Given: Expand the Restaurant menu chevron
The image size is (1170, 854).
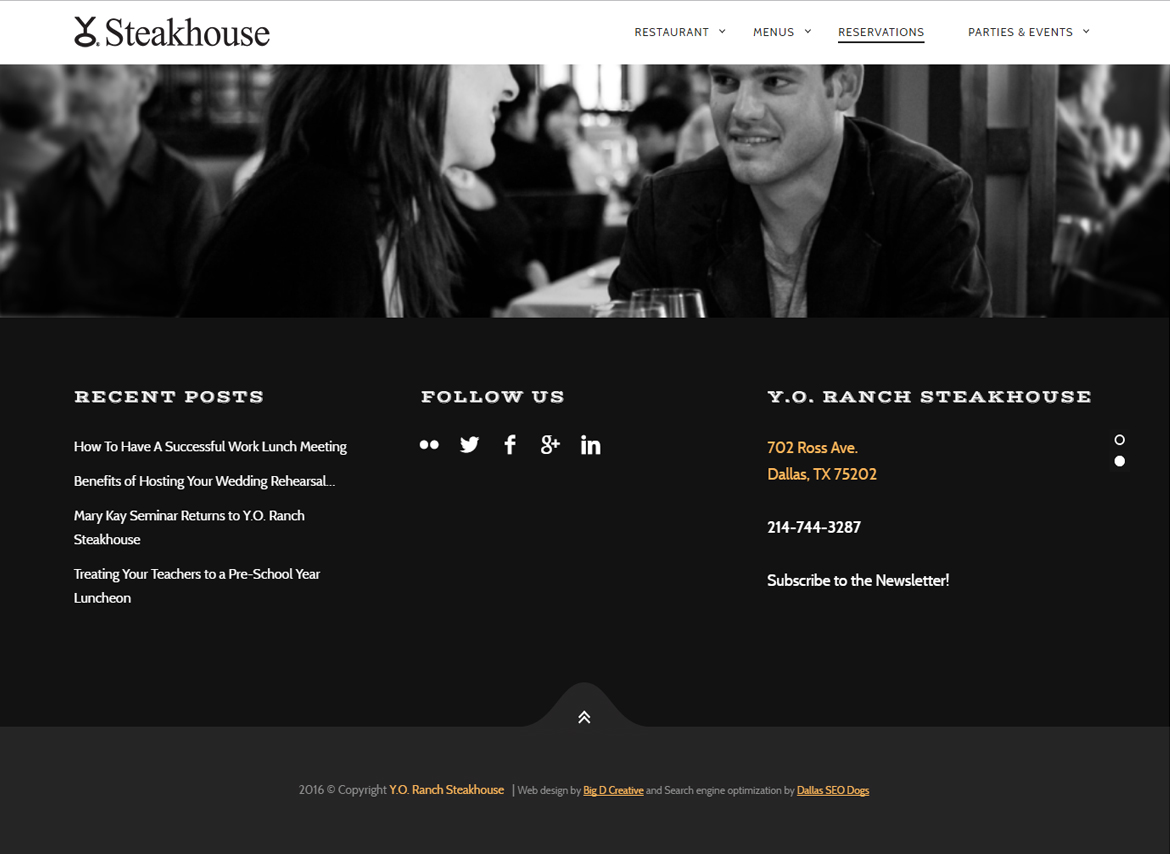Looking at the screenshot, I should tap(722, 31).
